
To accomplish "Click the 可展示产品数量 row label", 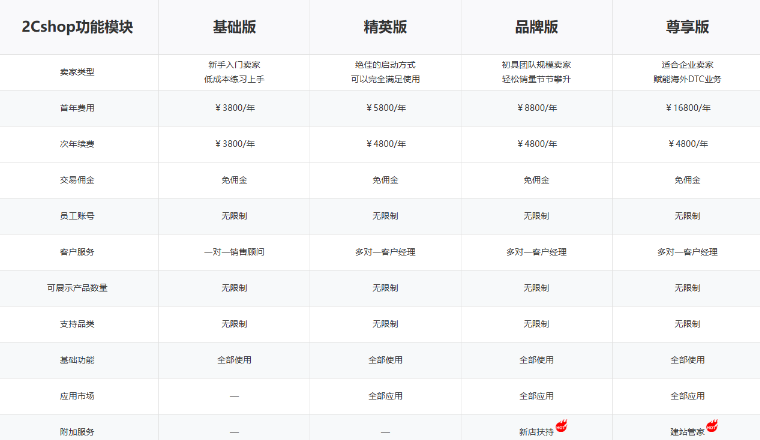I will [77, 288].
